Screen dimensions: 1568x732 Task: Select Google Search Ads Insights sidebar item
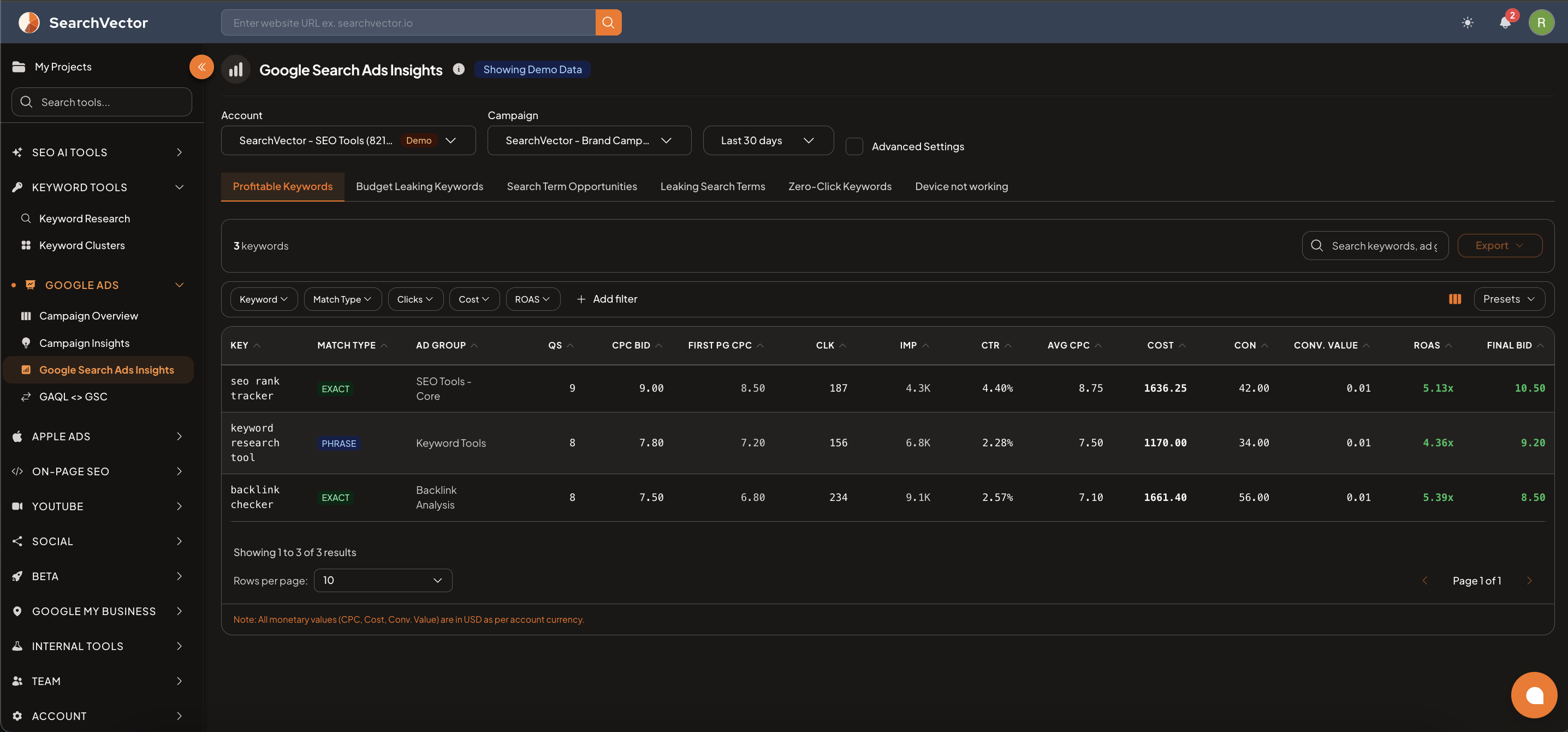pos(99,370)
